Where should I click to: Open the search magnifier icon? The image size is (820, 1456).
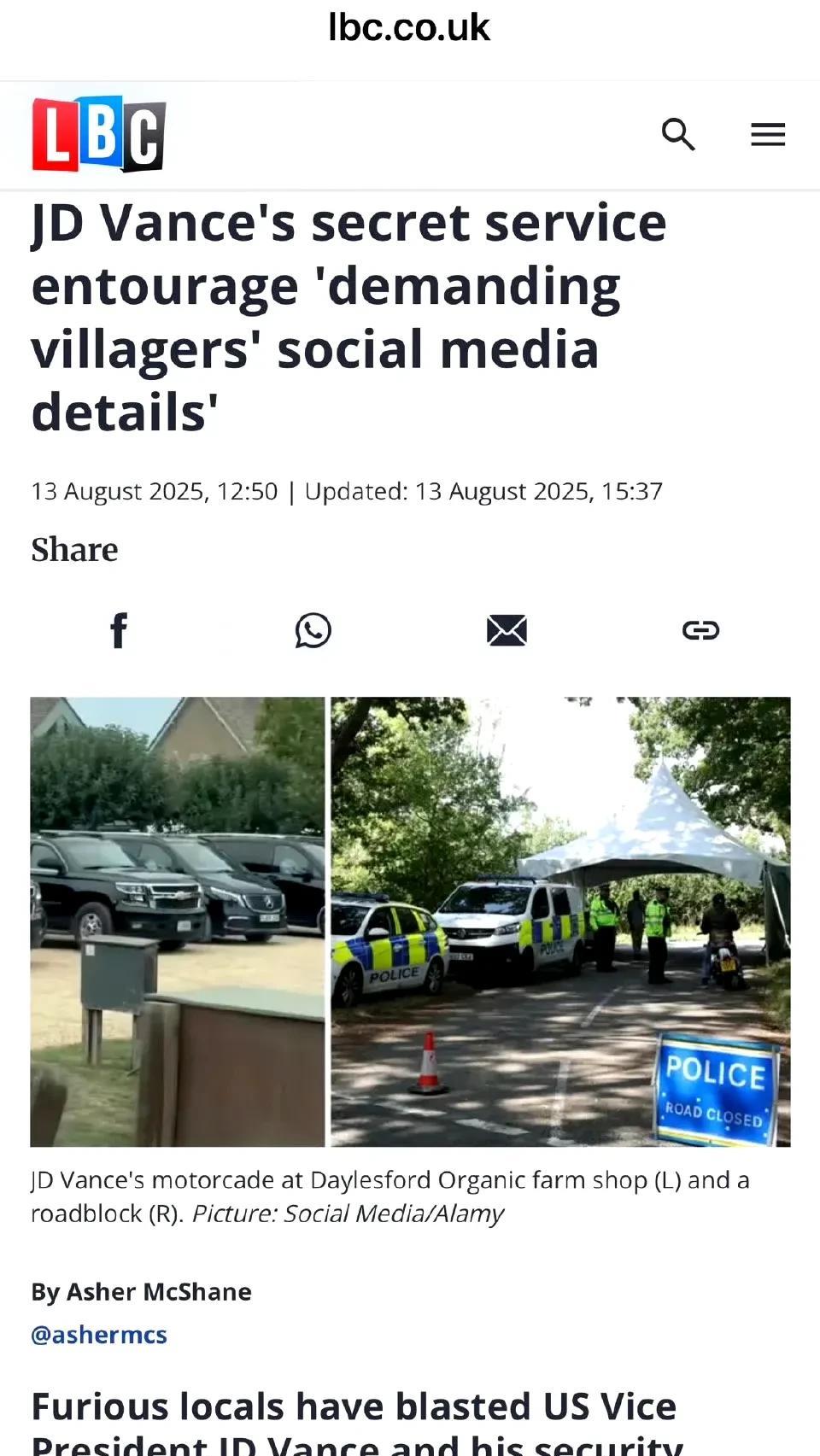678,134
